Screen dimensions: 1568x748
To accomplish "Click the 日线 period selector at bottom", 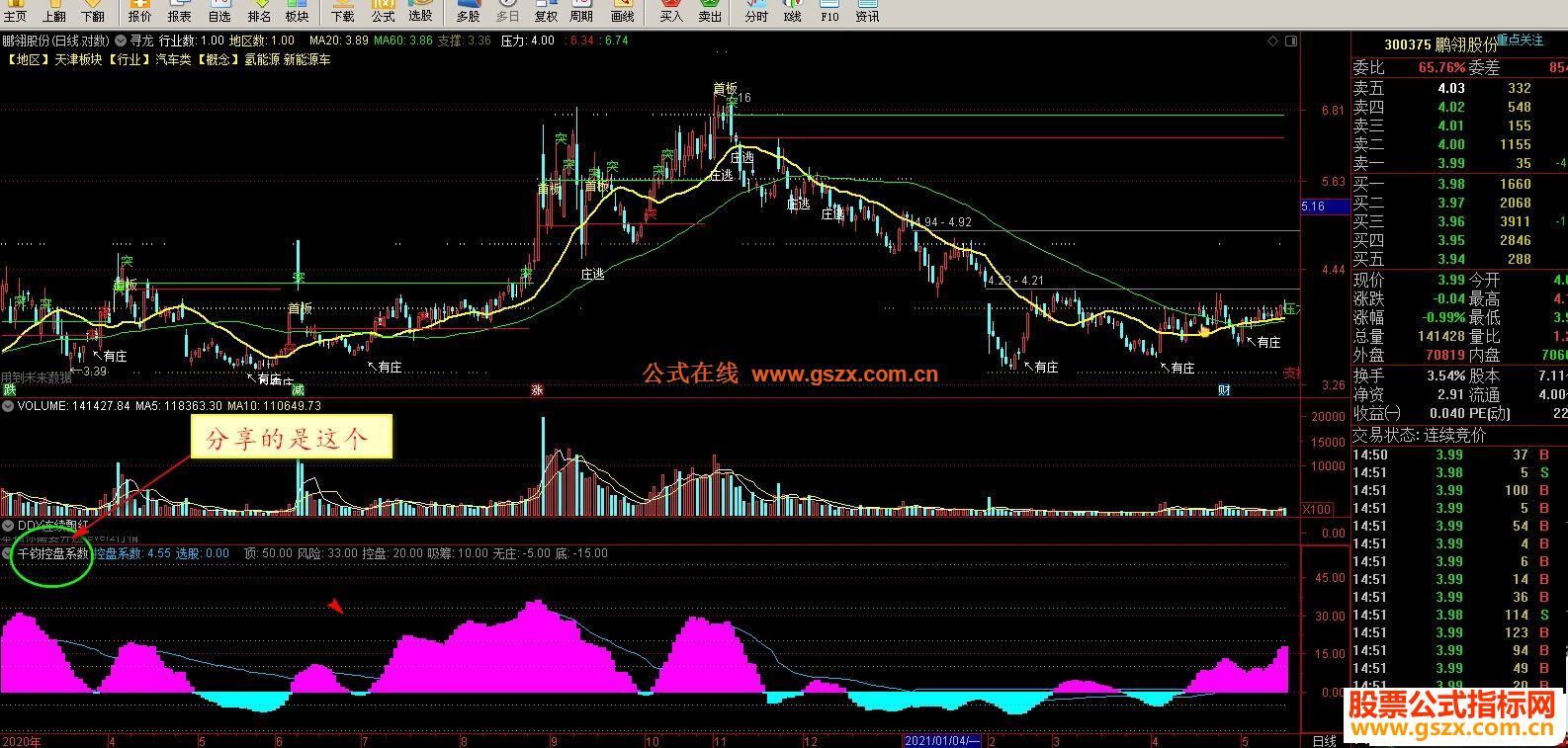I will 1324,741.
